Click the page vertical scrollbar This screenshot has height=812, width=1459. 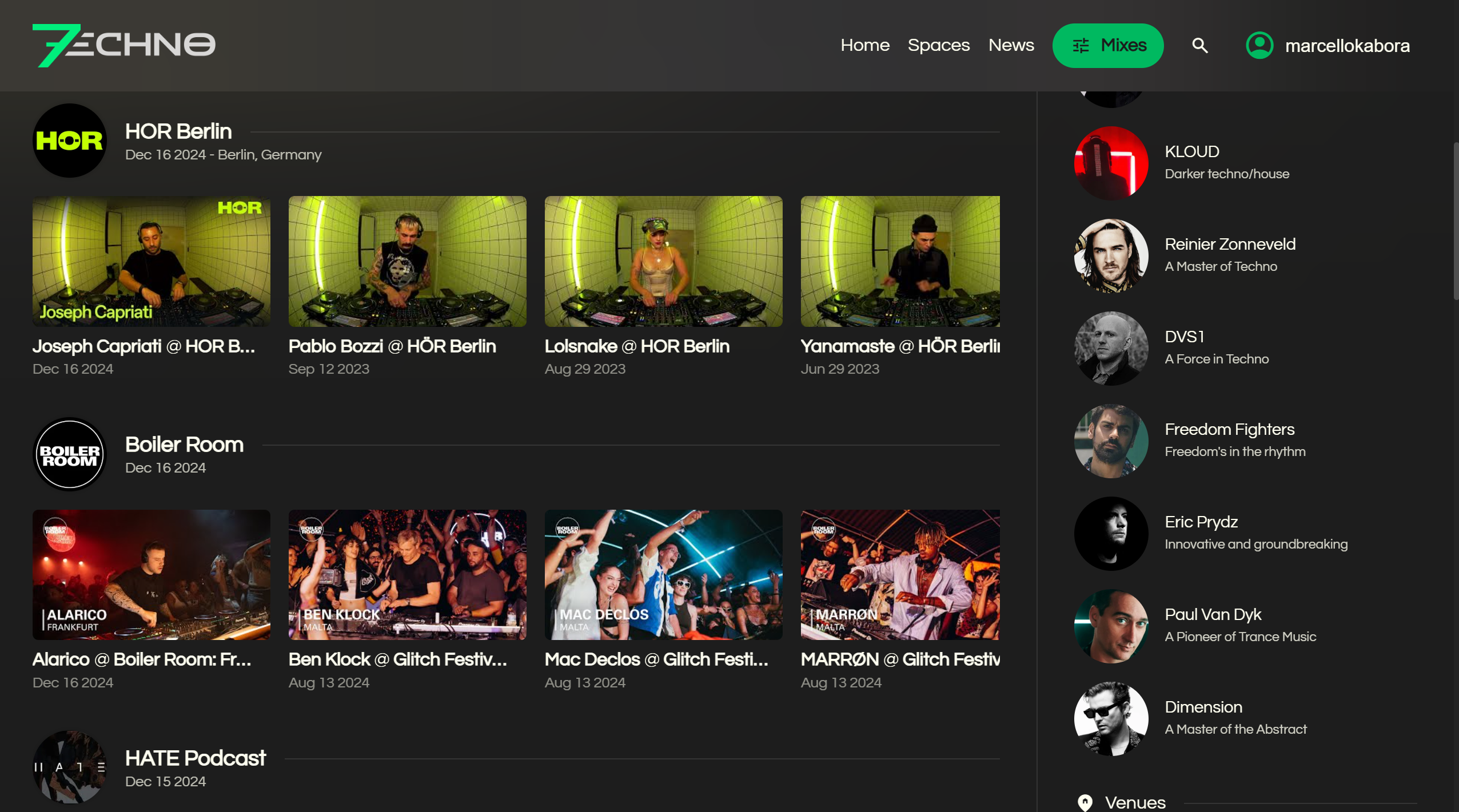pos(1456,220)
